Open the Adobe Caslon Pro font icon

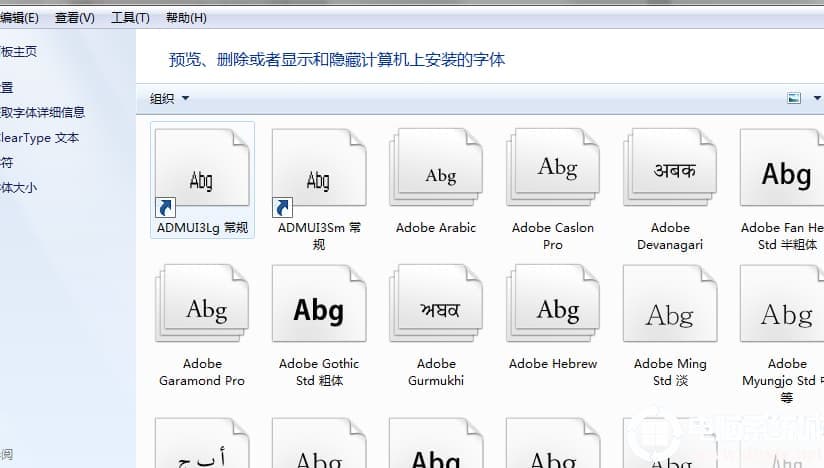[553, 168]
